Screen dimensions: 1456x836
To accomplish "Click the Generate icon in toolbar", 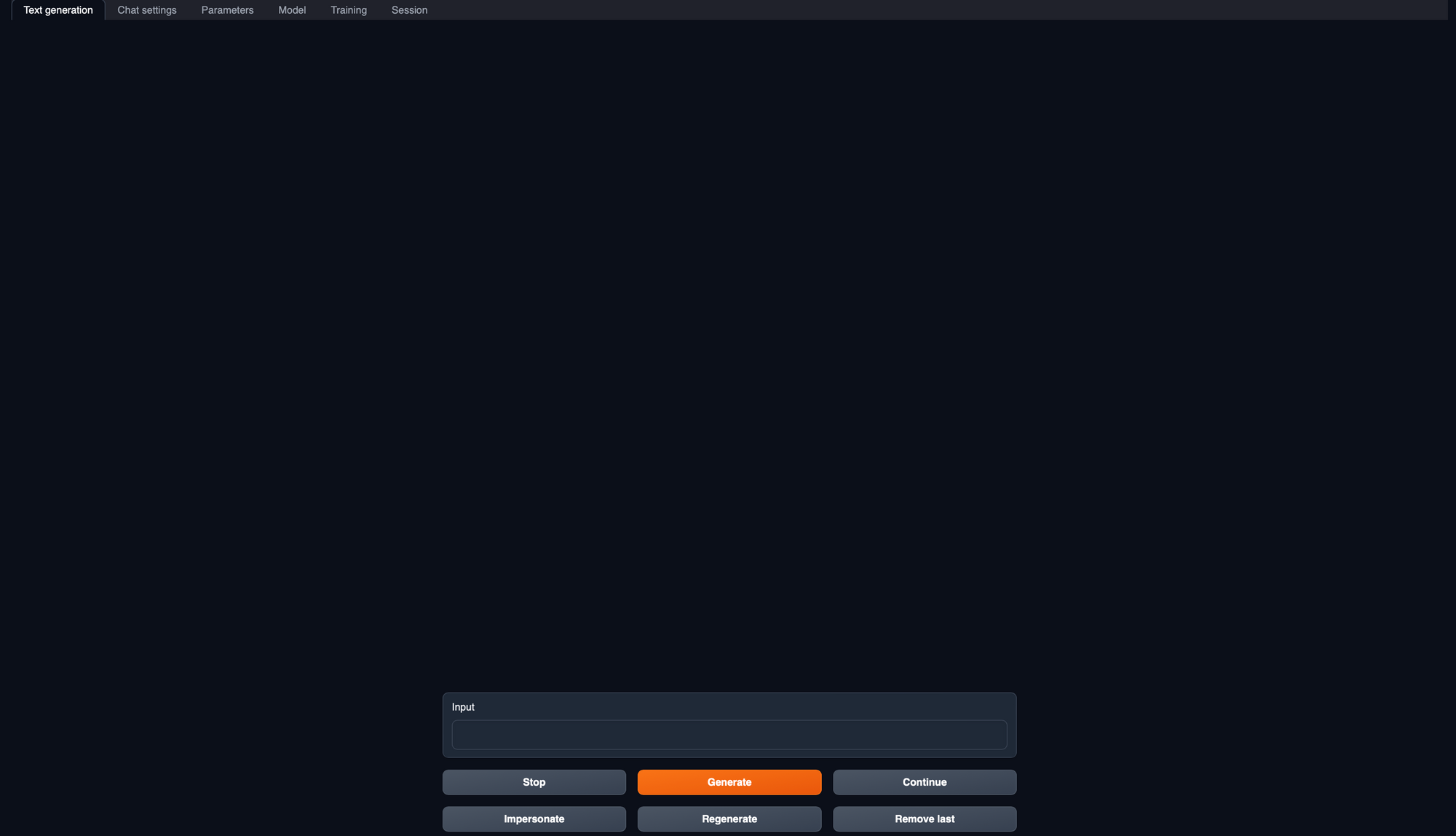I will point(729,782).
